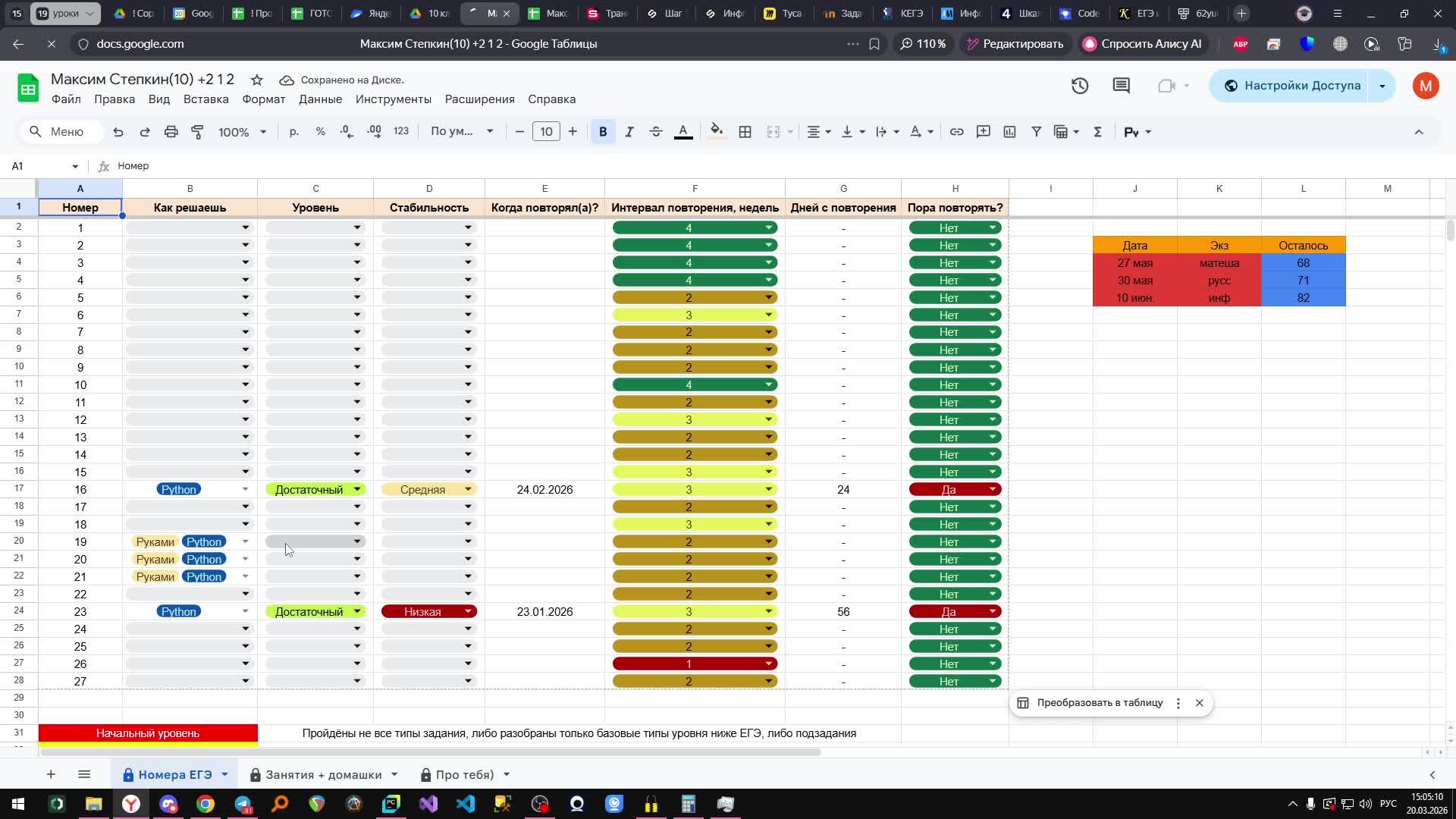
Task: Open version history clock icon
Action: point(1079,86)
